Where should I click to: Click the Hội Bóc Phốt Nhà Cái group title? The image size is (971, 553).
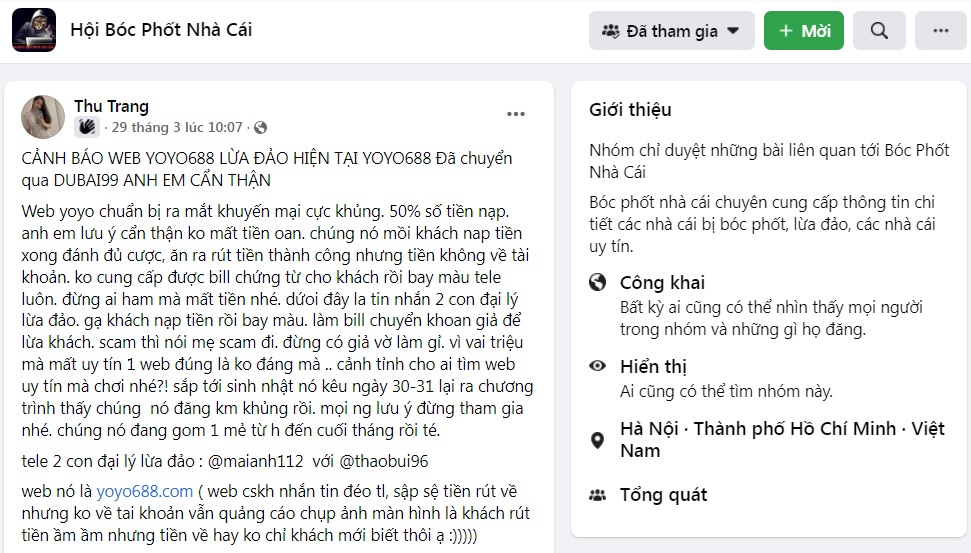[161, 30]
